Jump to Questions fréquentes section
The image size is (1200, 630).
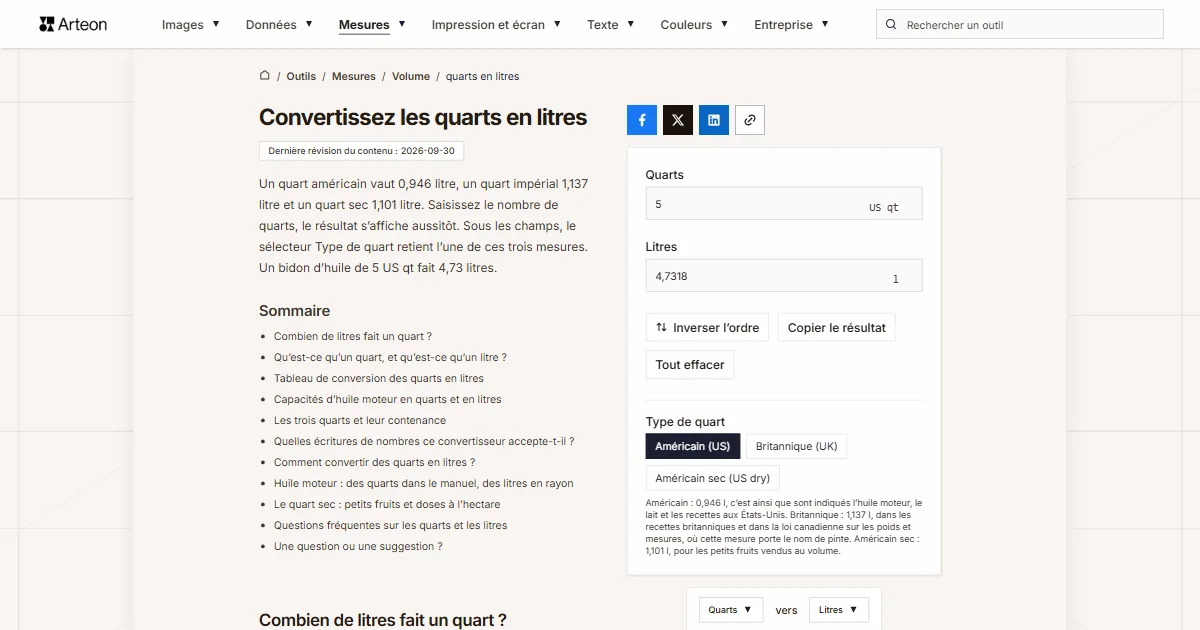[x=390, y=525]
